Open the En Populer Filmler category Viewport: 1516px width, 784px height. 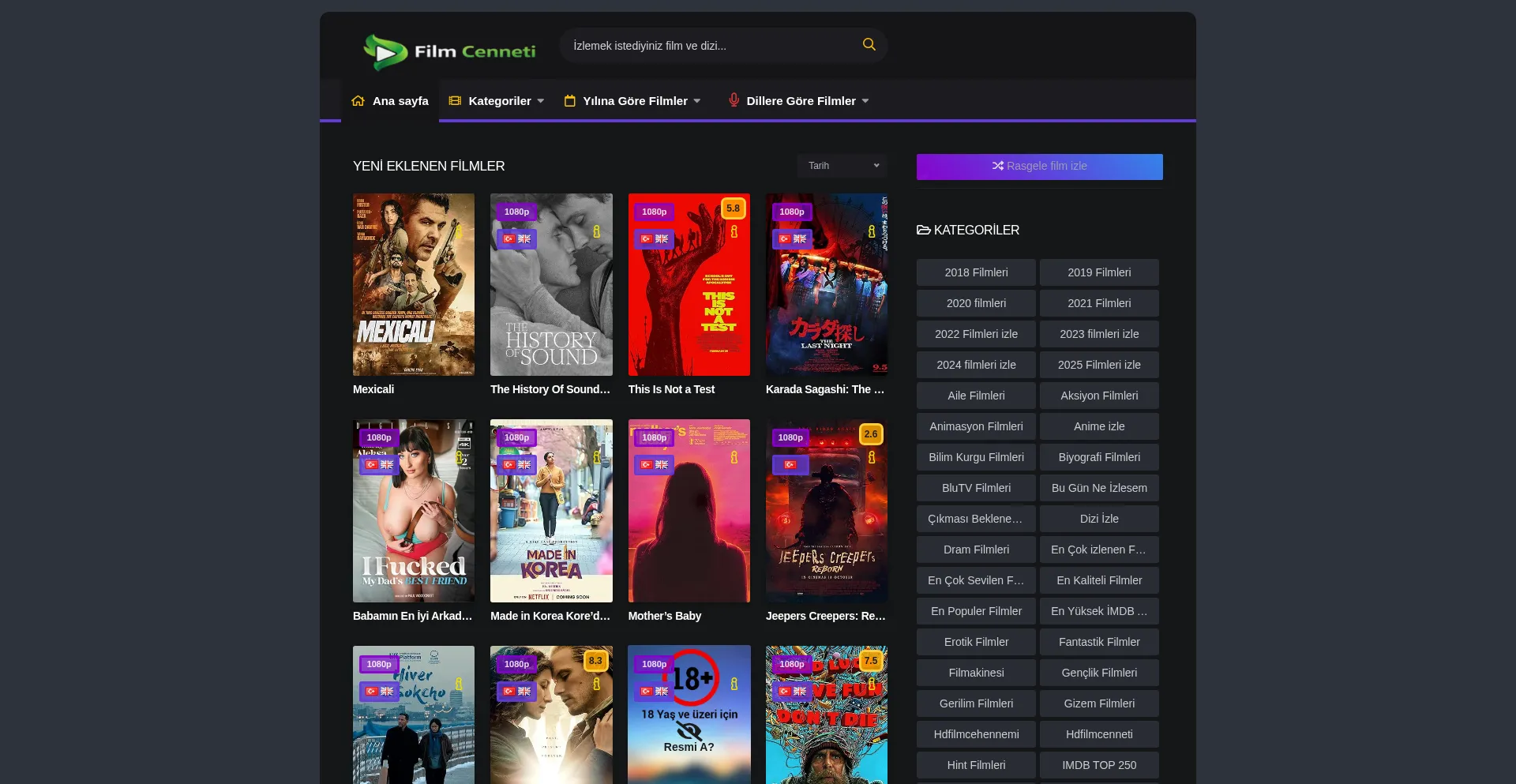pos(976,611)
